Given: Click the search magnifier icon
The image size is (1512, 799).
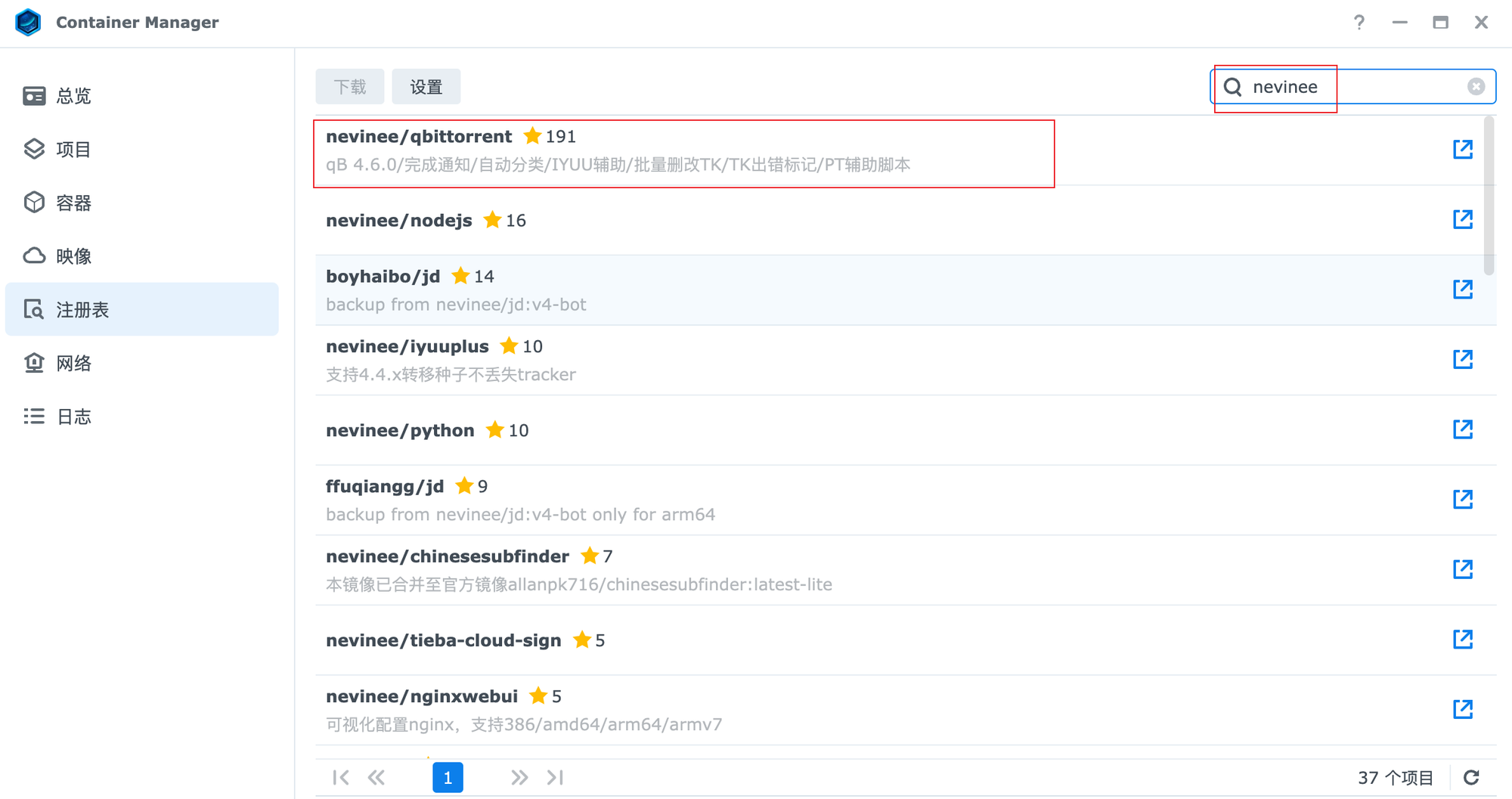Looking at the screenshot, I should click(x=1233, y=87).
